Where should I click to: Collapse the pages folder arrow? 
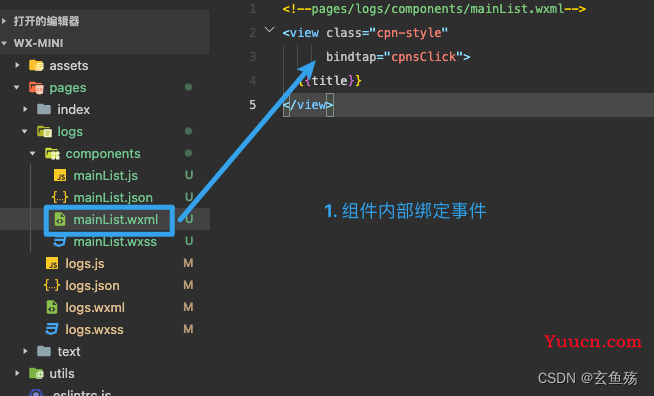(x=17, y=87)
